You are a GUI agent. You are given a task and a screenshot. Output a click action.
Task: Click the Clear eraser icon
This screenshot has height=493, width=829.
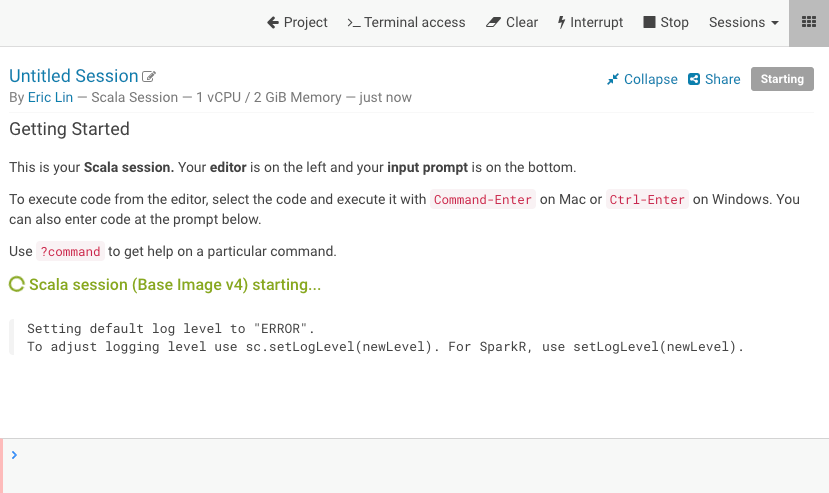[492, 22]
